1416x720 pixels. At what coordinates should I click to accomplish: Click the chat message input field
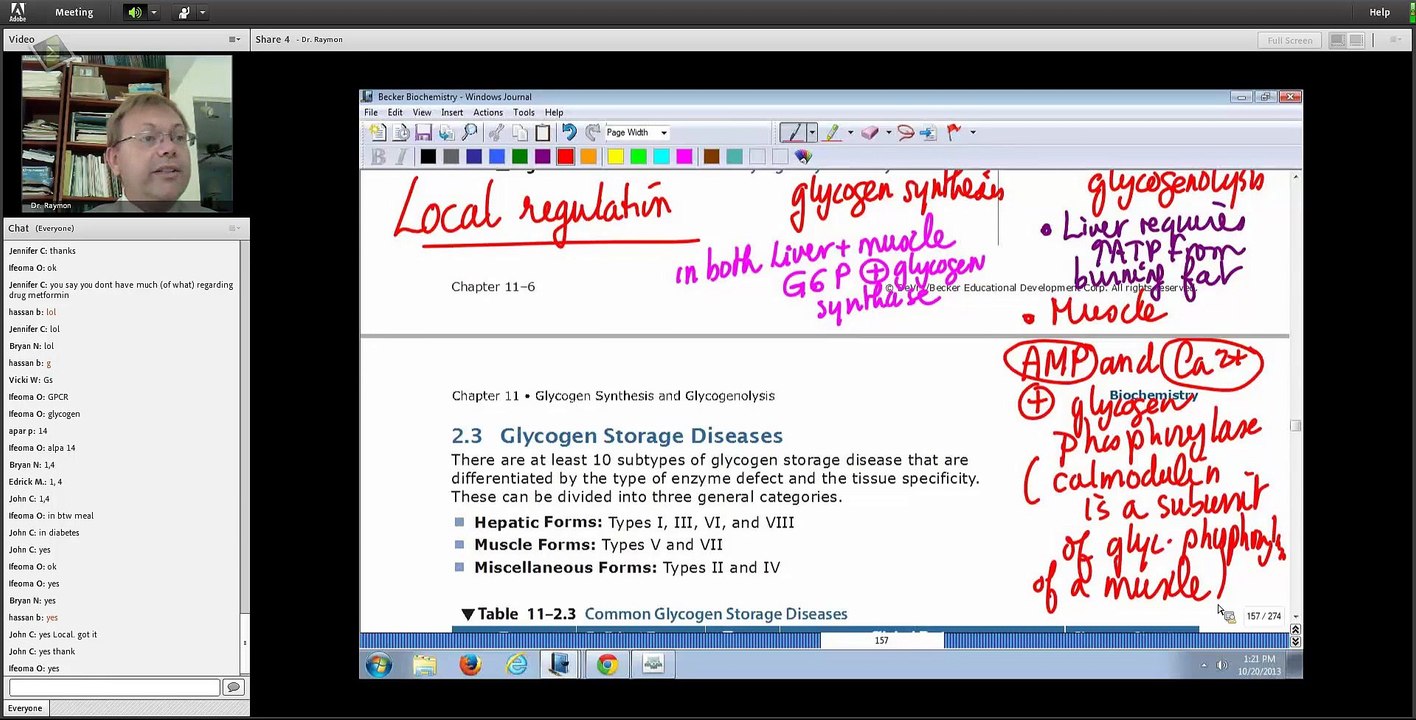click(114, 687)
